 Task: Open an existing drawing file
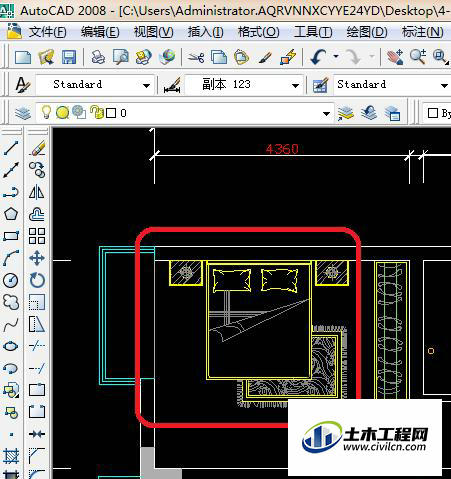coord(46,57)
